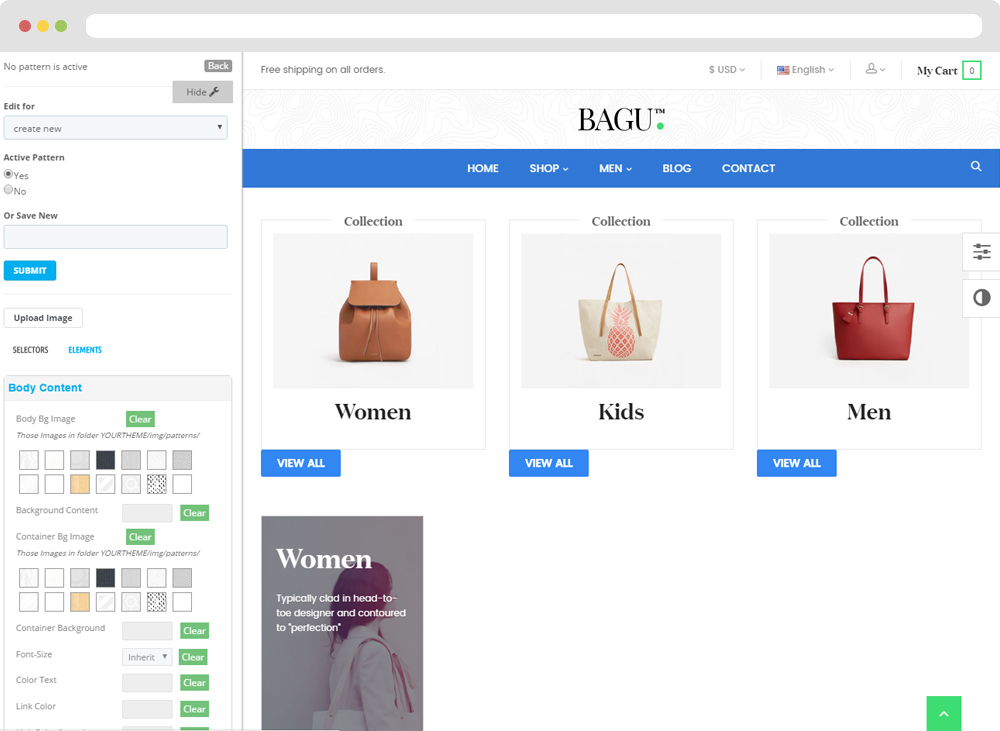This screenshot has width=1000, height=731.
Task: Open the BLOG page
Action: coord(677,168)
